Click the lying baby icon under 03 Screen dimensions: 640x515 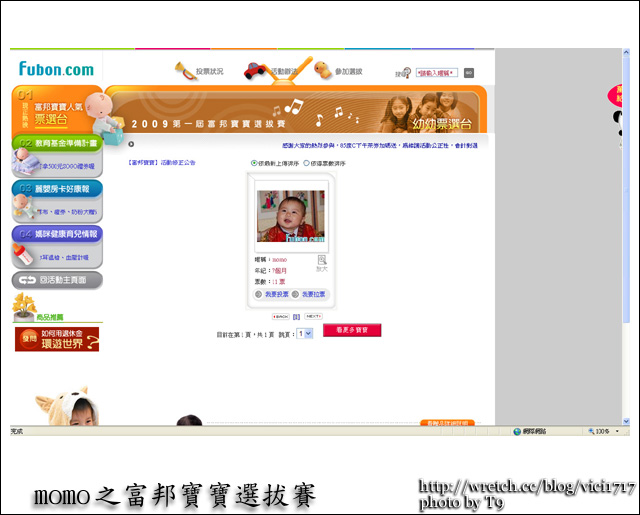click(x=24, y=206)
